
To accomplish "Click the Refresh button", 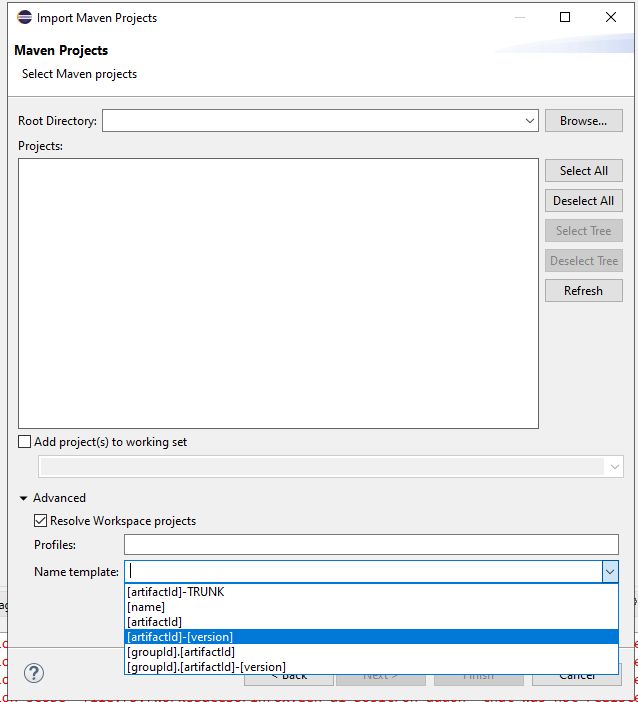I will pos(583,291).
